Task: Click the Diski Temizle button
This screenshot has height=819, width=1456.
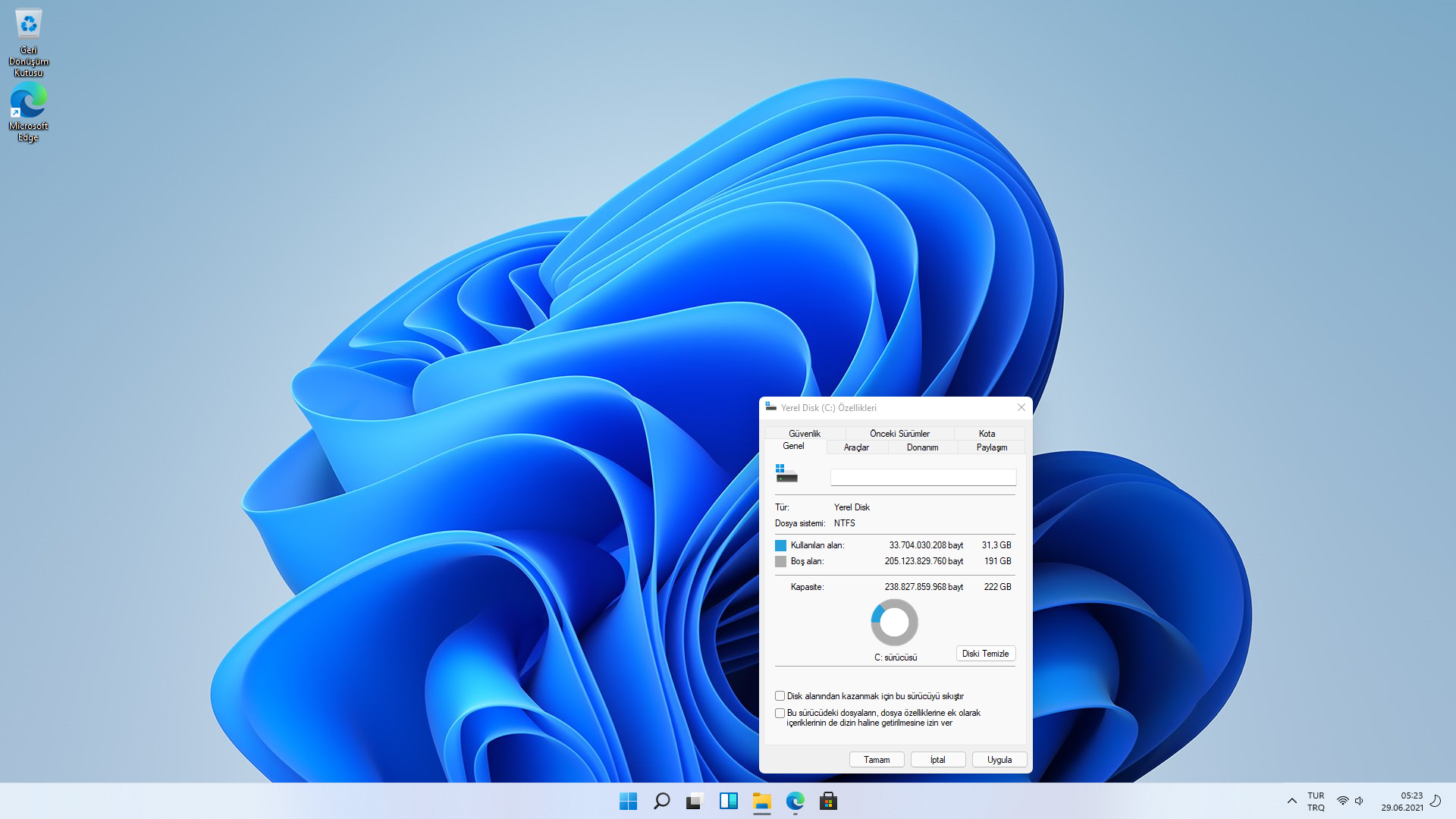Action: click(x=985, y=654)
